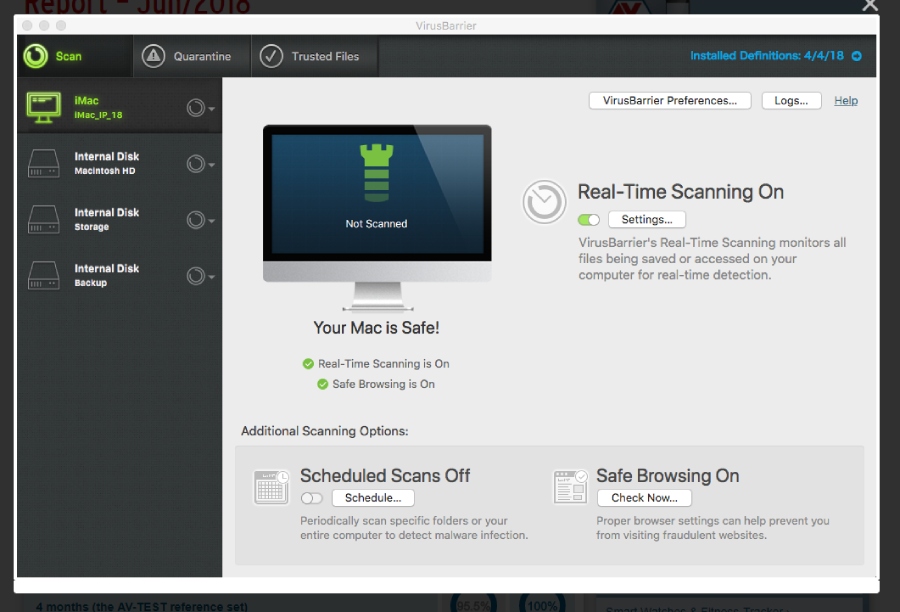
Task: Open the Trusted Files tab
Action: (315, 56)
